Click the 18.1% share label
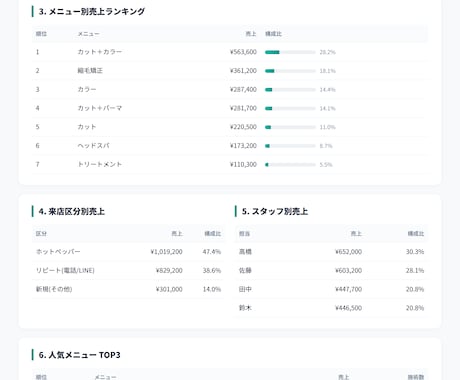Viewport: 460px width, 380px height. [x=327, y=71]
